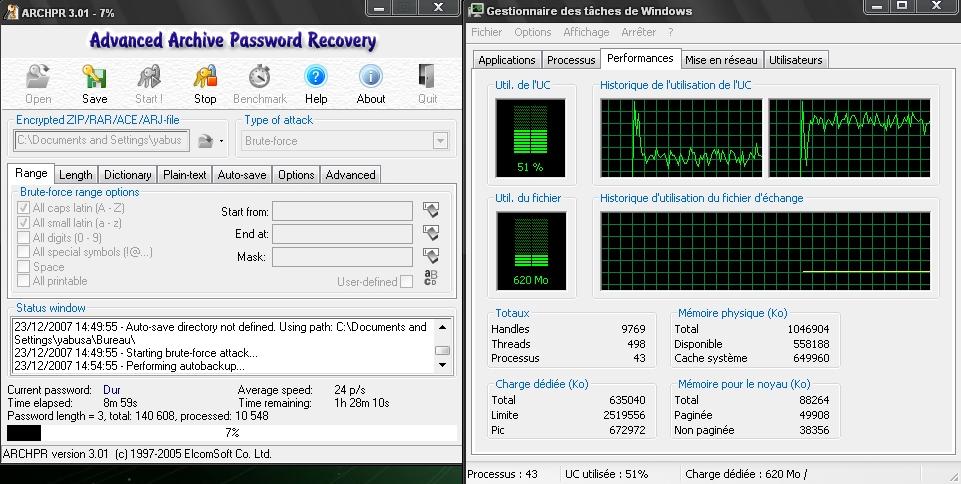Viewport: 961px width, 484px height.
Task: Open Help with the question mark icon
Action: [316, 77]
